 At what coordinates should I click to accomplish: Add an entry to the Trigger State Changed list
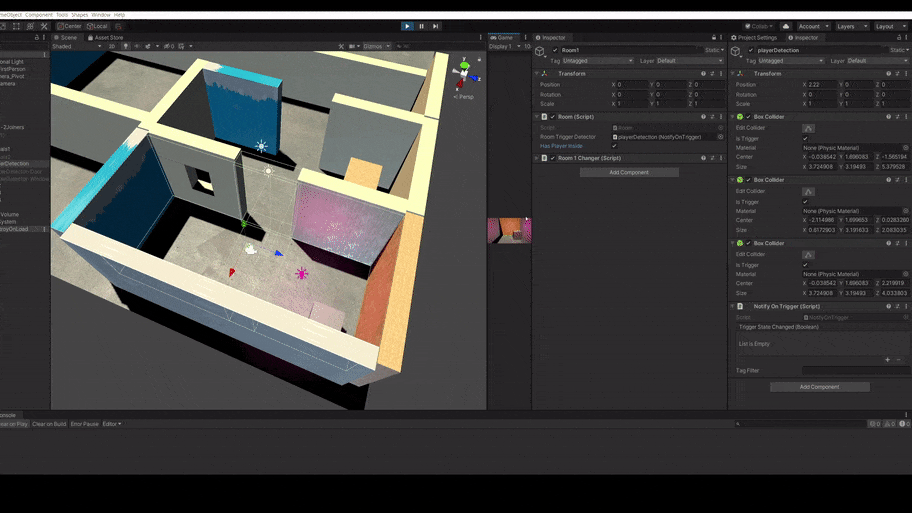coord(888,359)
